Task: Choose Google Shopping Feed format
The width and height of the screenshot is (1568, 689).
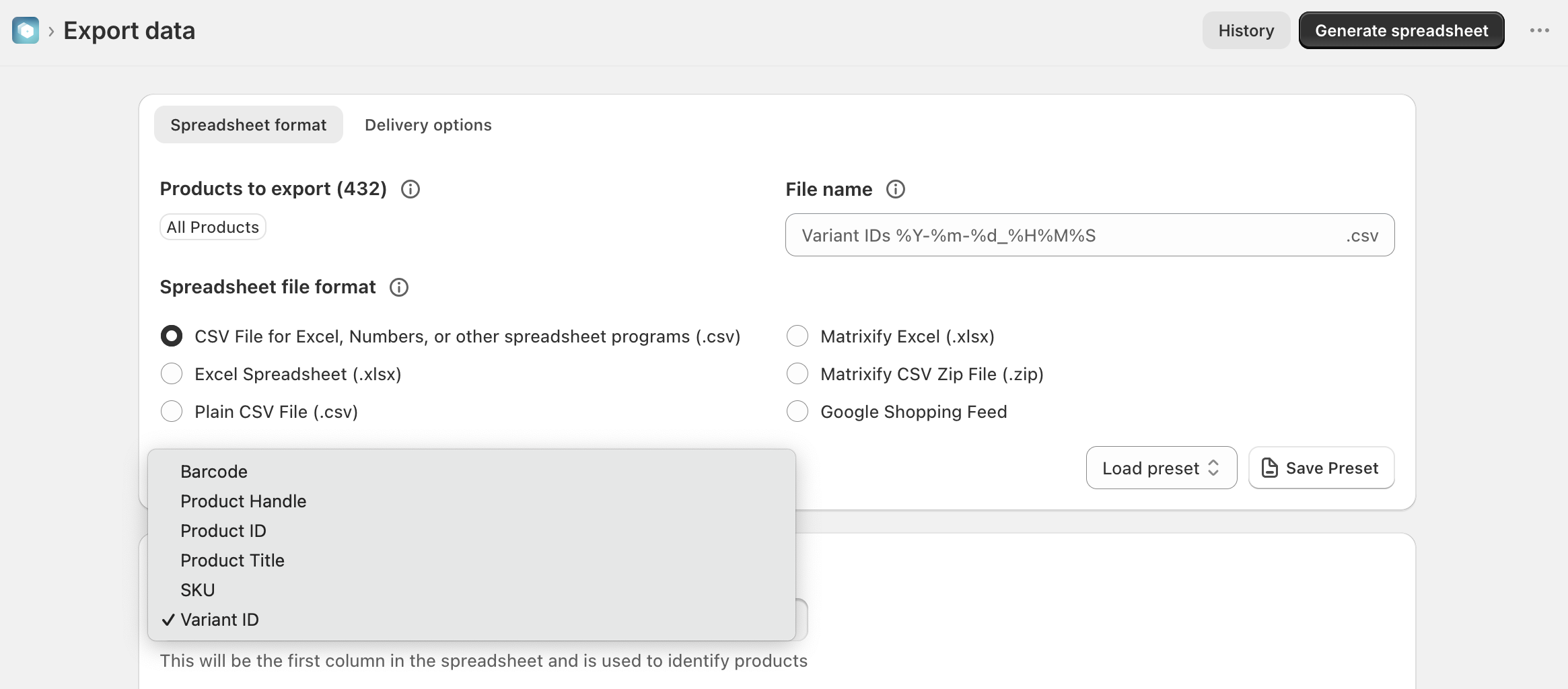Action: pyautogui.click(x=797, y=411)
